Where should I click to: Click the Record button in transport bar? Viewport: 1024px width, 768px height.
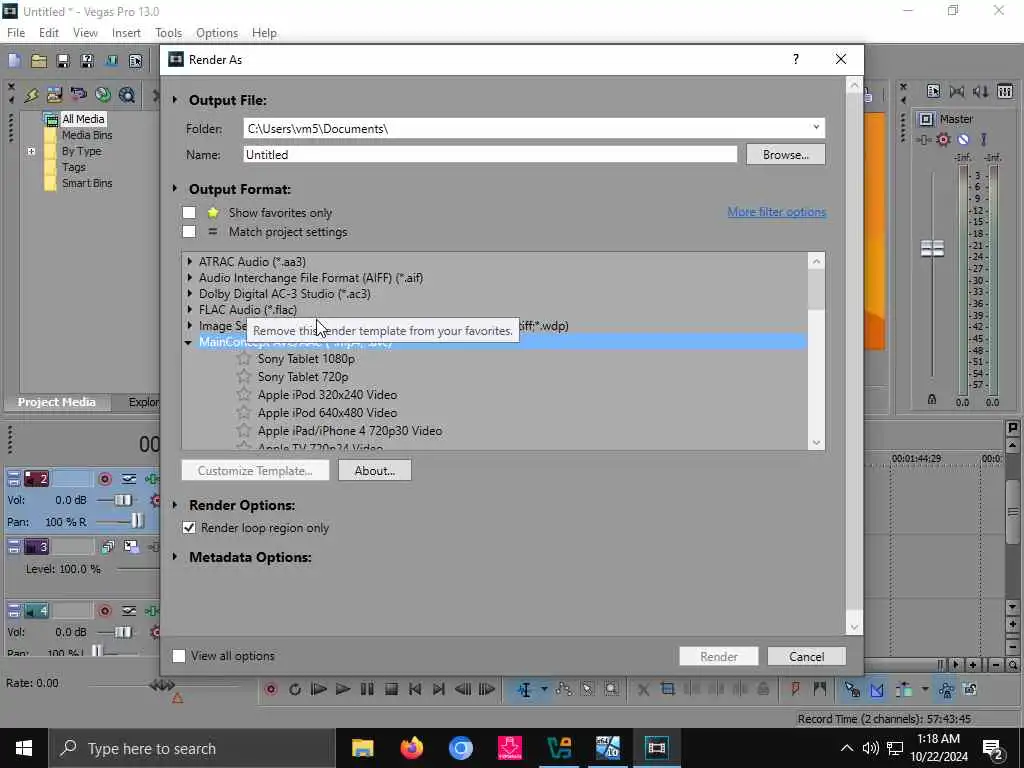pyautogui.click(x=271, y=689)
